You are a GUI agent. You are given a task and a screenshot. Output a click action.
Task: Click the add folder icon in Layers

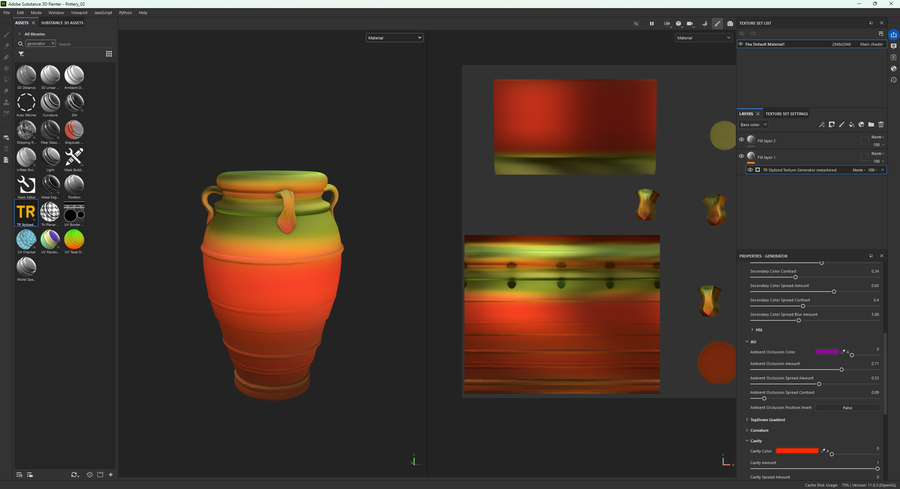871,125
